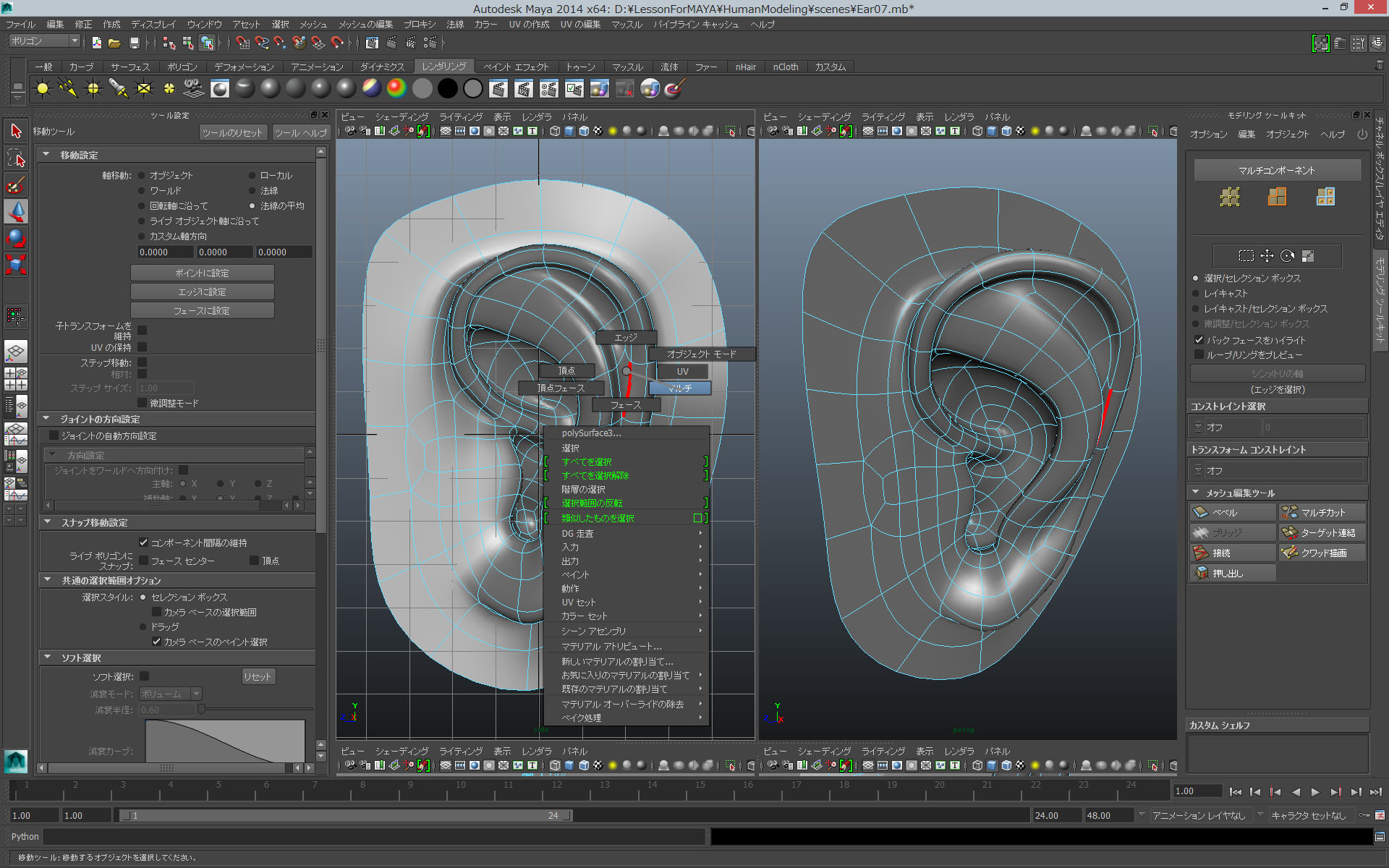Collapse the snap move settings section
This screenshot has height=868, width=1389.
pyautogui.click(x=47, y=522)
